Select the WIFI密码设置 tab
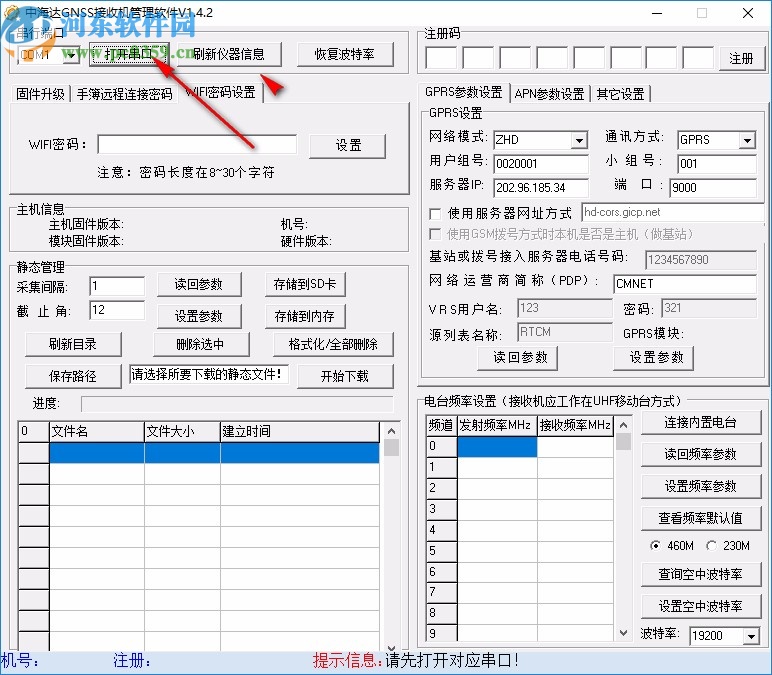Viewport: 772px width, 675px height. (x=221, y=92)
